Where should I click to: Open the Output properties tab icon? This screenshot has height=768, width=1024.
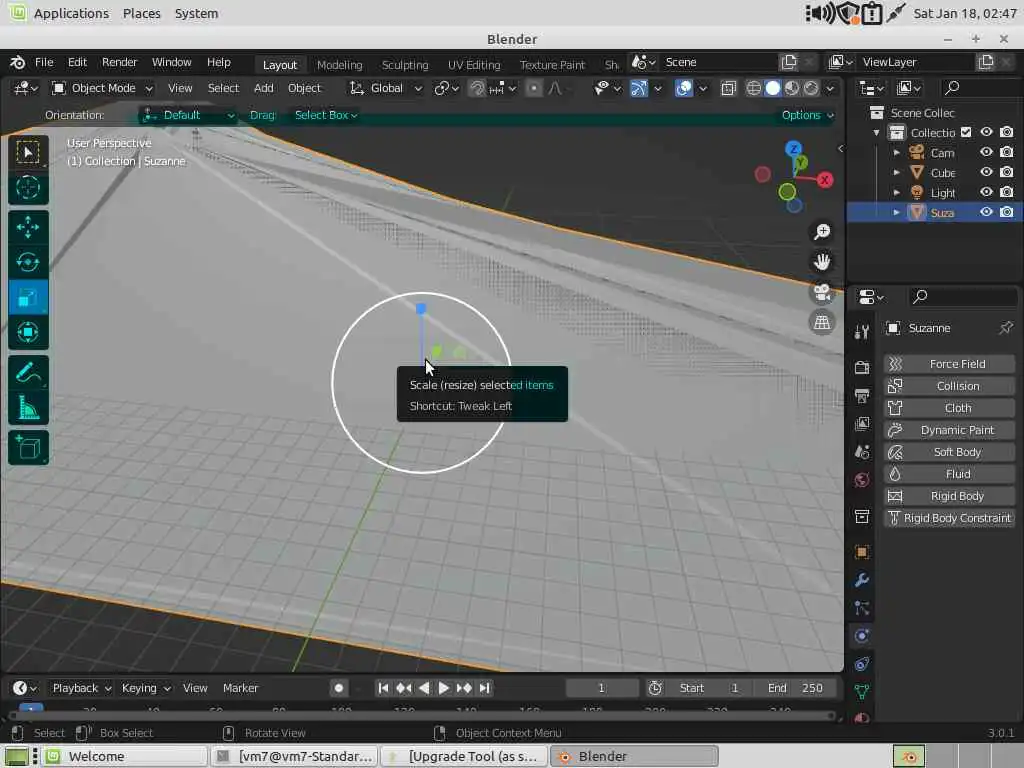coord(862,396)
